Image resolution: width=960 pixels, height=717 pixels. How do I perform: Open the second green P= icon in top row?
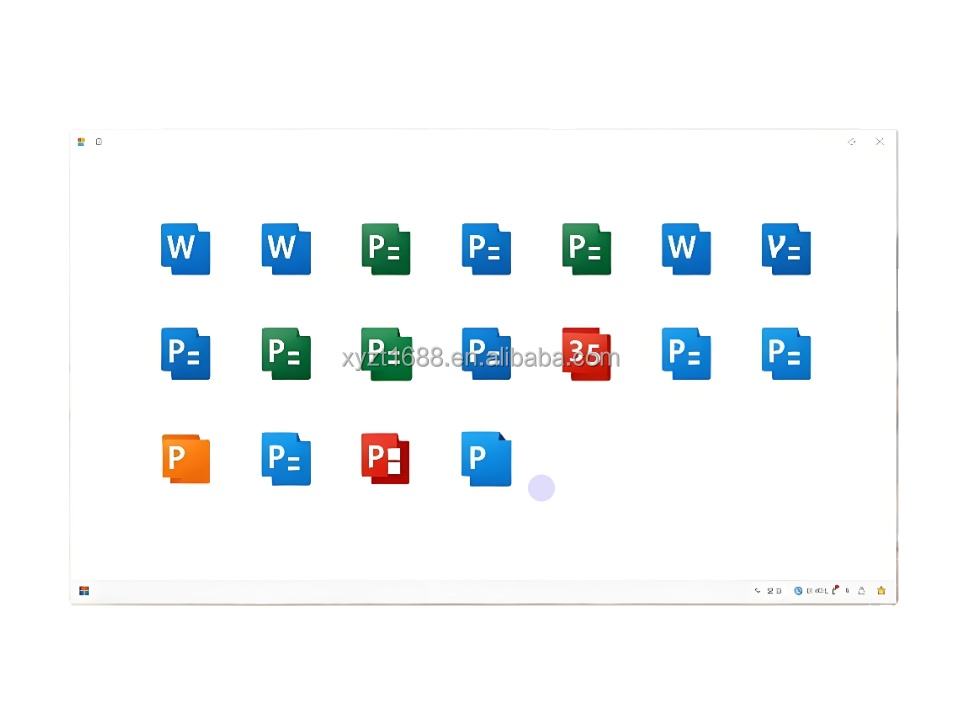click(x=587, y=249)
